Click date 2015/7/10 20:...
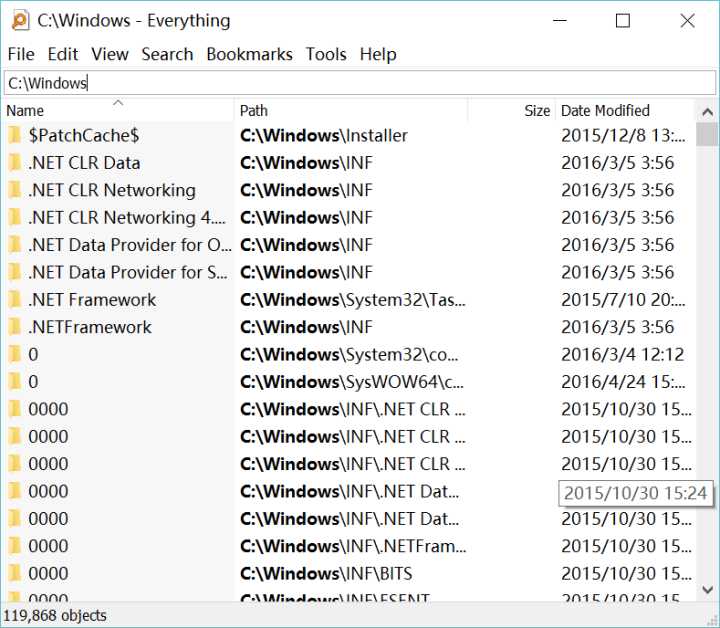720x628 pixels. click(x=623, y=300)
